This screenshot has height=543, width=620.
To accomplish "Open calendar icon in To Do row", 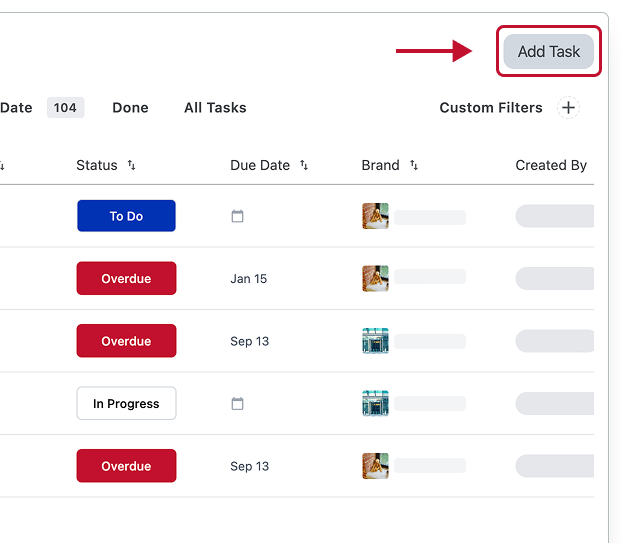I will pos(238,216).
